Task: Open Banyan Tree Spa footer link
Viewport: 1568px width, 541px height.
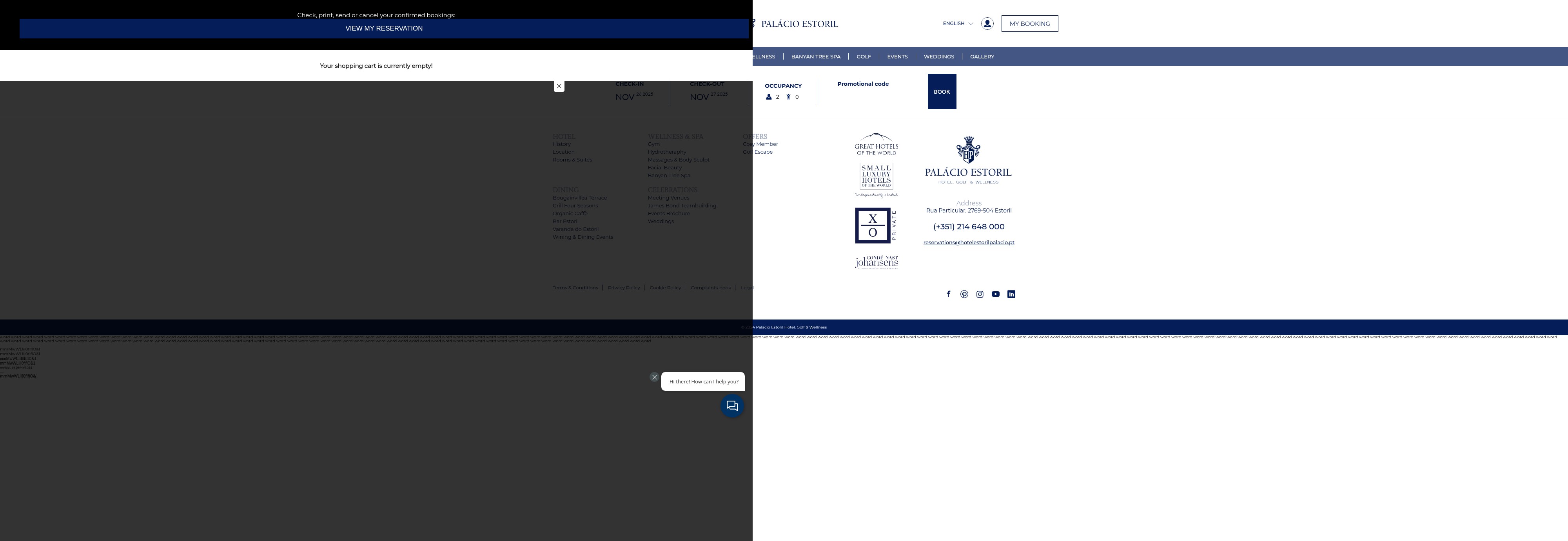Action: [668, 176]
